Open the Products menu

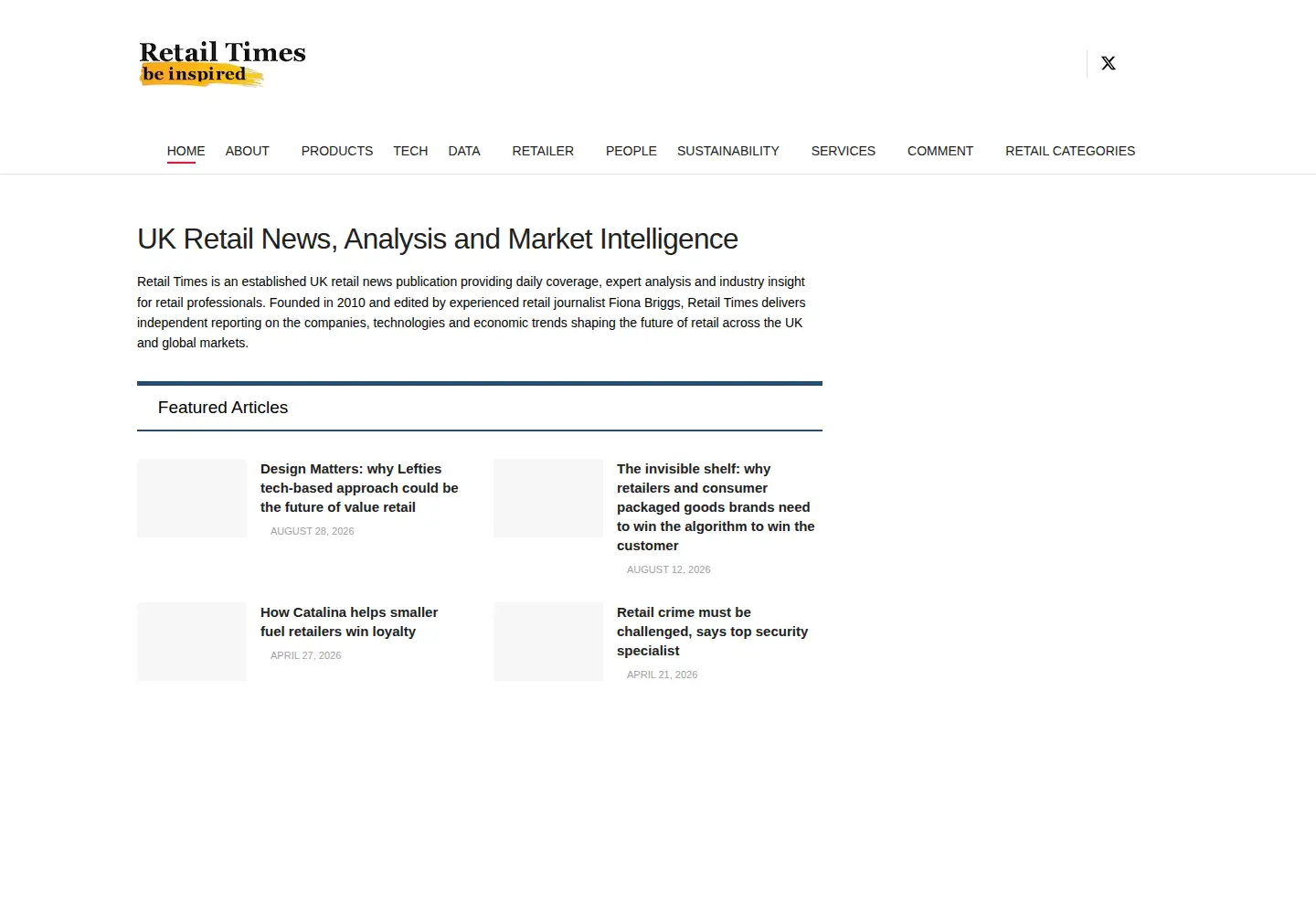pos(337,151)
